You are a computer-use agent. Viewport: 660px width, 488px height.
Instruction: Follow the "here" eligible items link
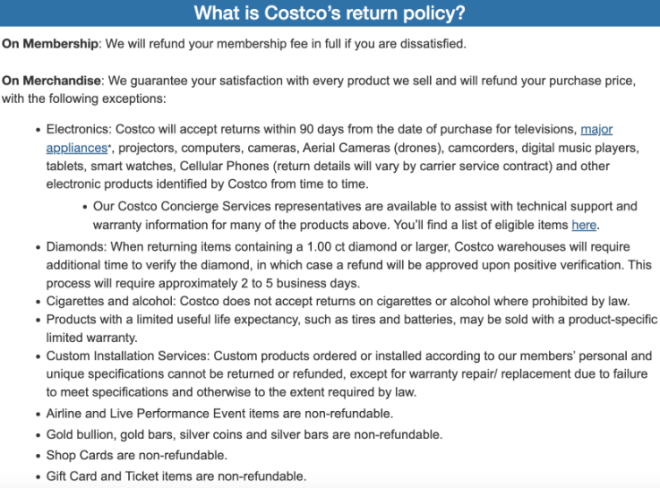(x=584, y=225)
